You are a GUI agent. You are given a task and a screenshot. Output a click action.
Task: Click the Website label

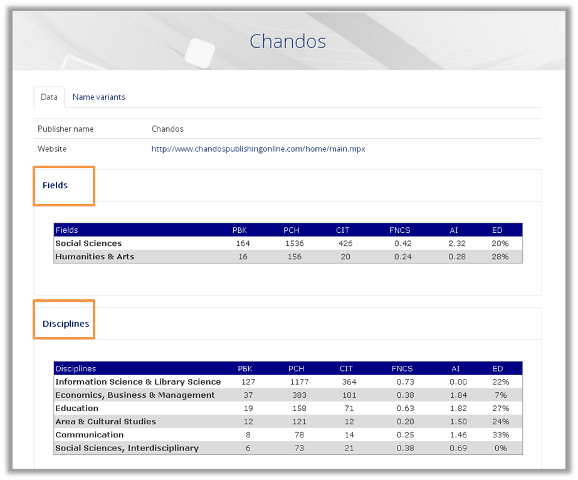click(x=52, y=149)
